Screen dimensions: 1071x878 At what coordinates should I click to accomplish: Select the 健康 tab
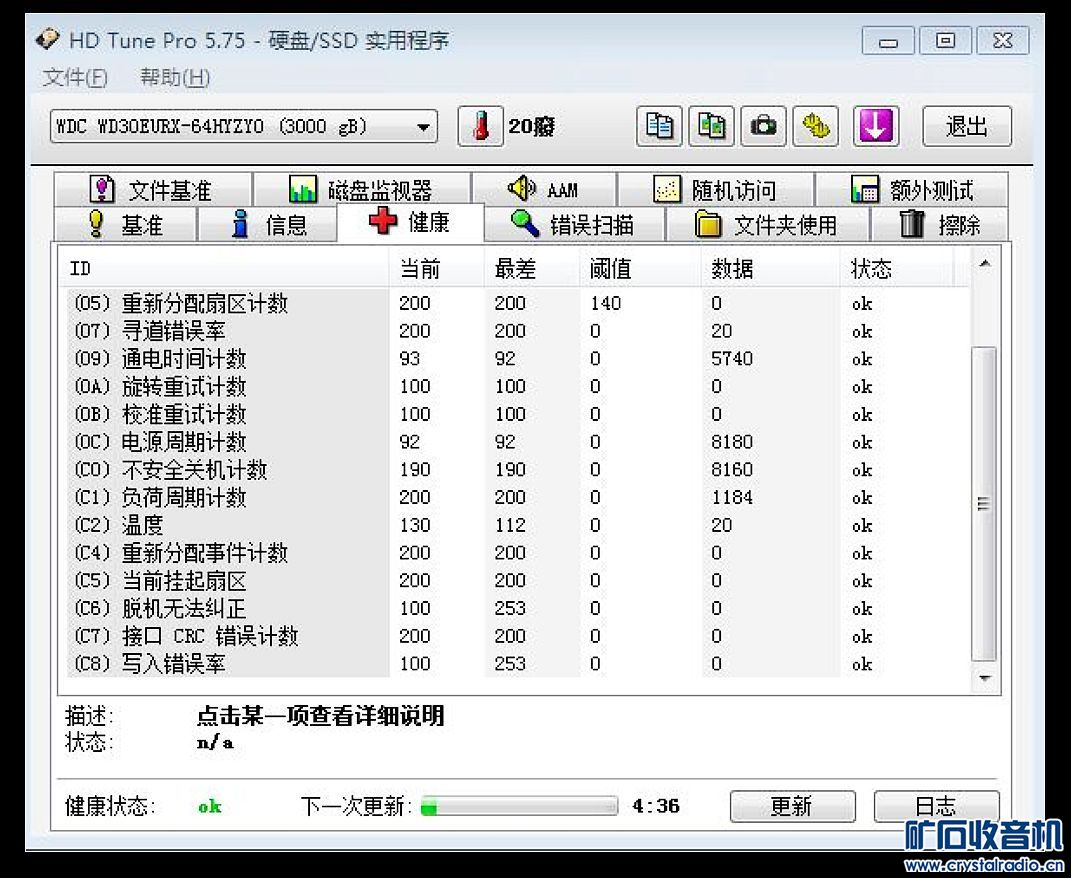click(411, 222)
